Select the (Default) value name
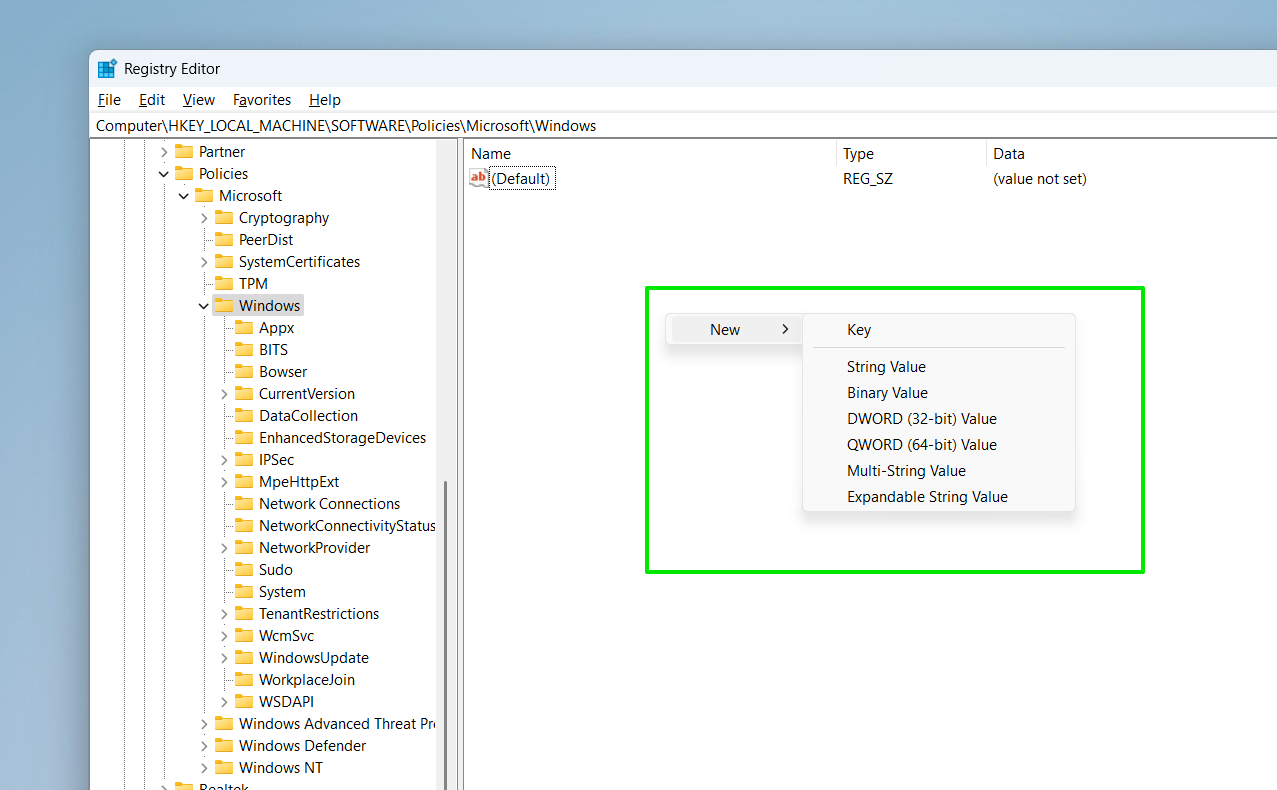The image size is (1277, 790). click(521, 179)
